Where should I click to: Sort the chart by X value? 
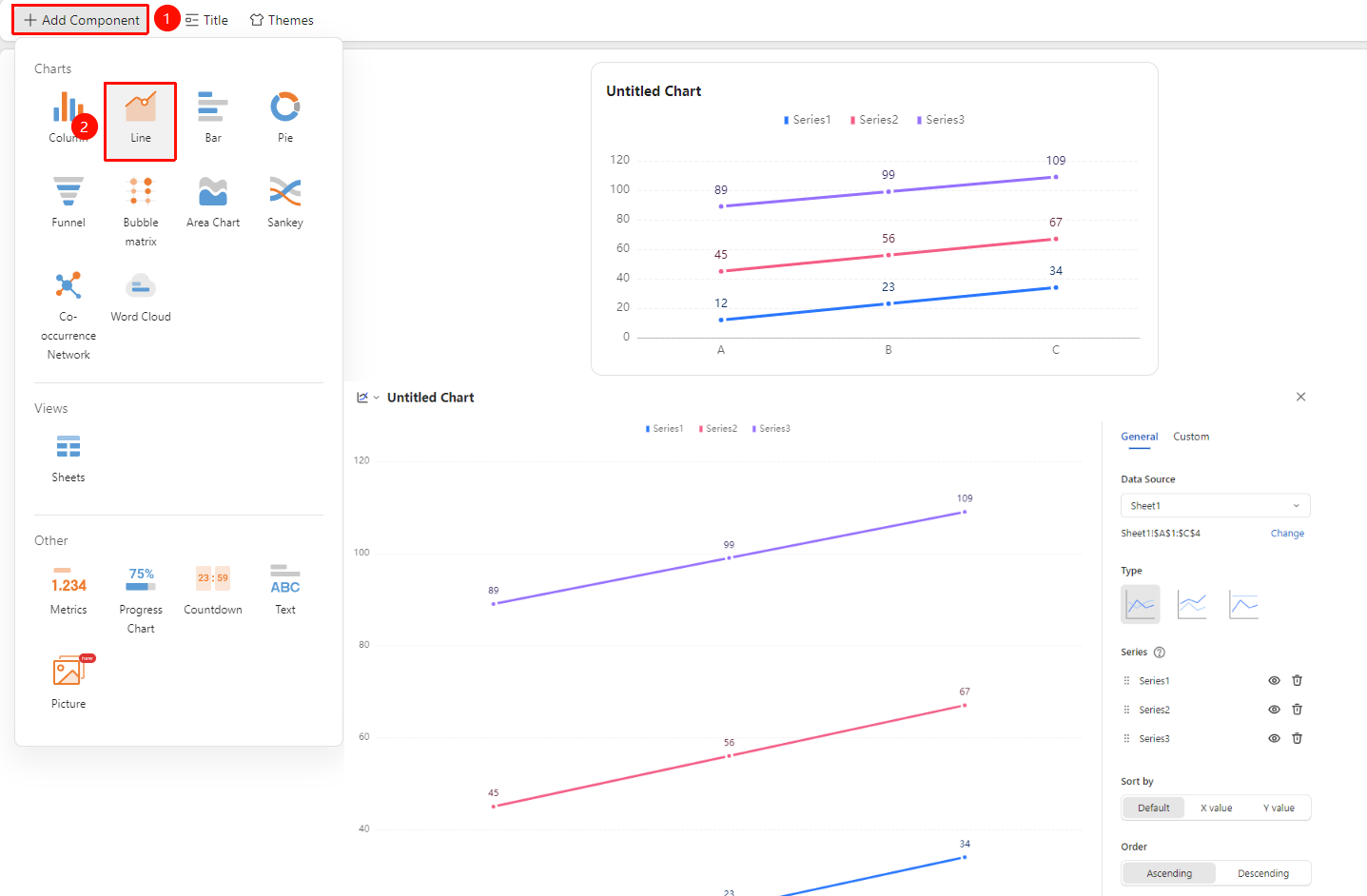[x=1216, y=808]
